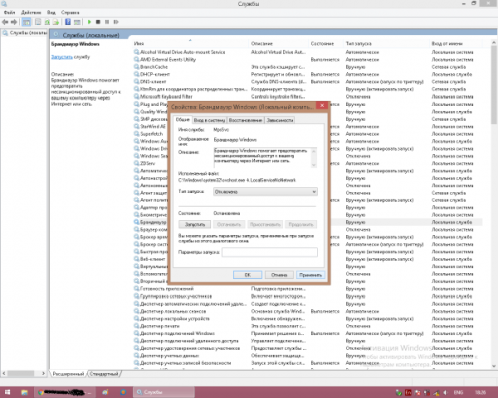This screenshot has width=498, height=398.
Task: Go back using the toolbar Back arrow
Action: point(5,22)
